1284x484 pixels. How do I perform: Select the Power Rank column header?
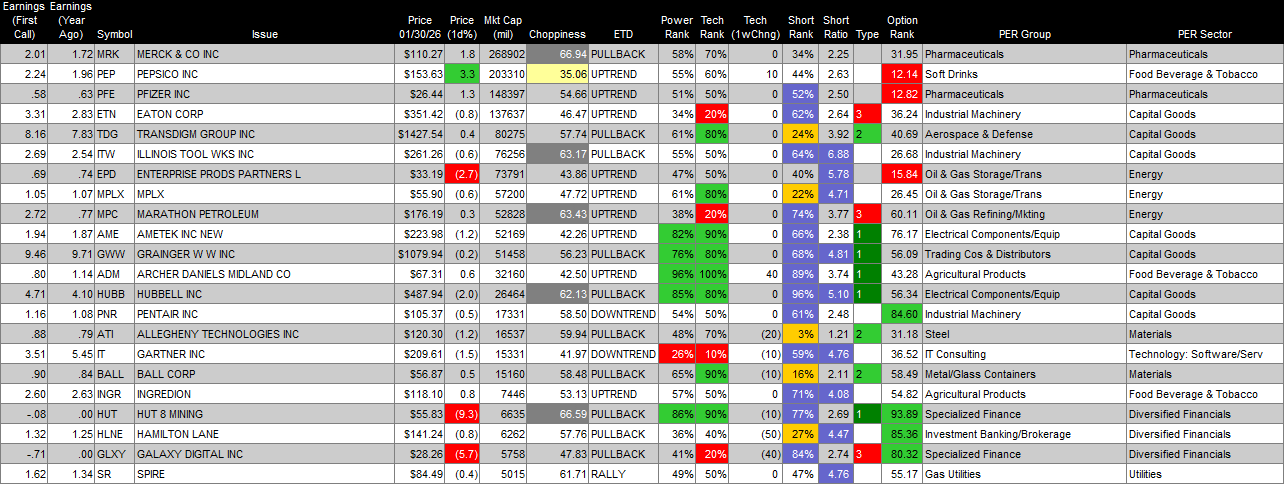coord(677,27)
